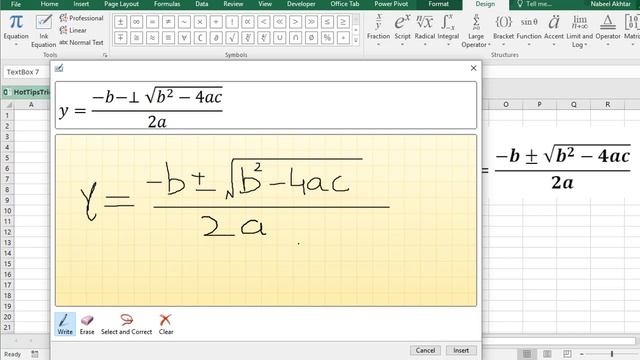
Task: Insert the partial differential symbol
Action: click(x=216, y=38)
